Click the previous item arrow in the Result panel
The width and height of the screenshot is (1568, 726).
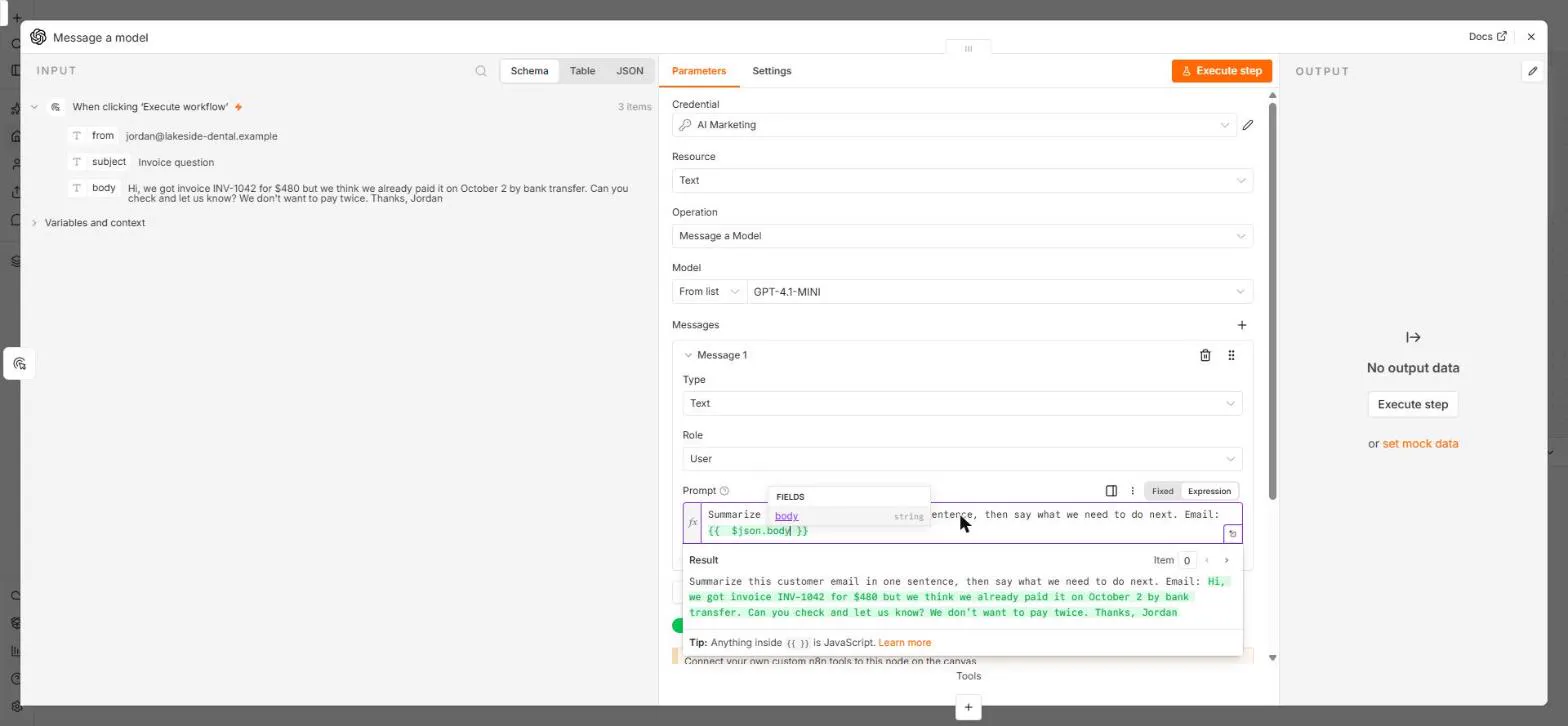click(x=1207, y=560)
